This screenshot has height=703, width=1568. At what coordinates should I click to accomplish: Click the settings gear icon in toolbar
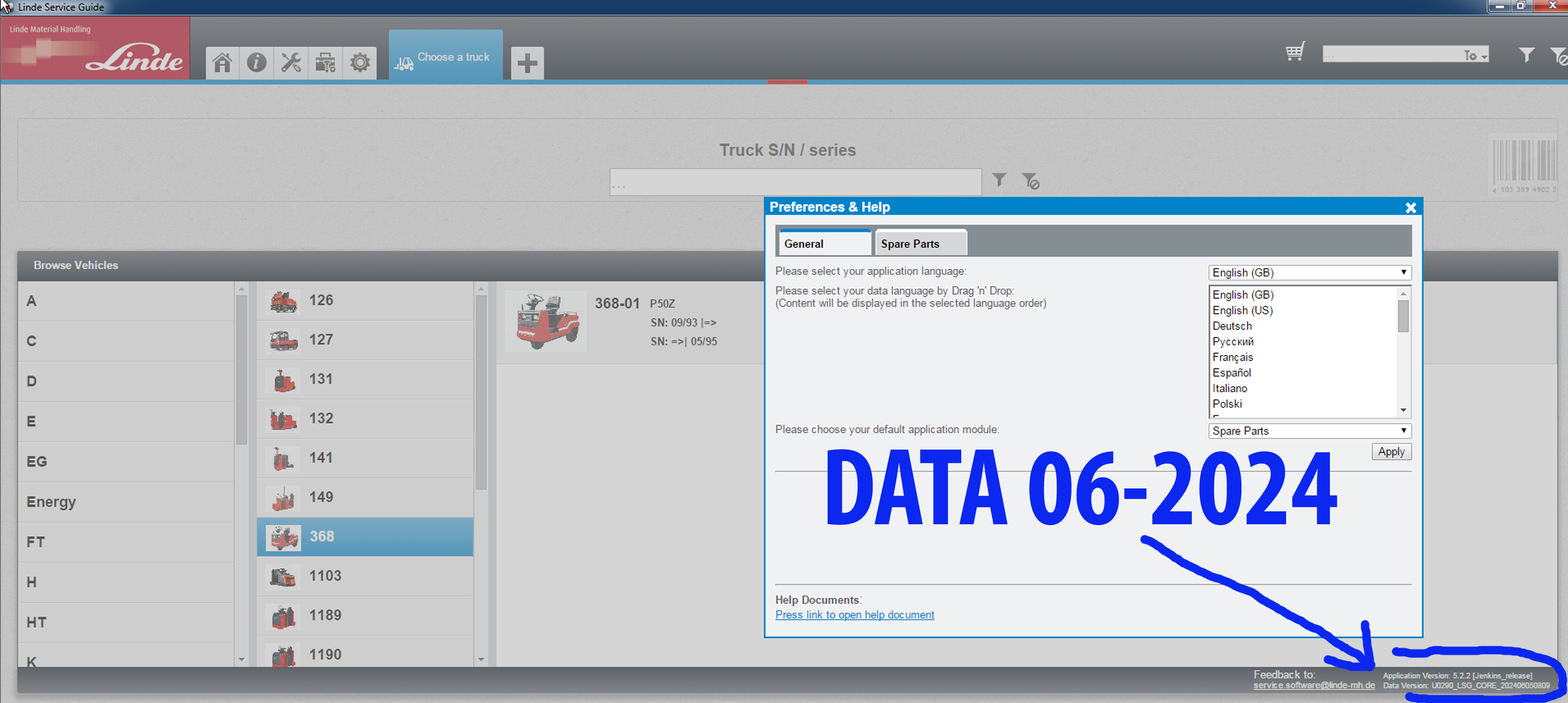point(360,63)
